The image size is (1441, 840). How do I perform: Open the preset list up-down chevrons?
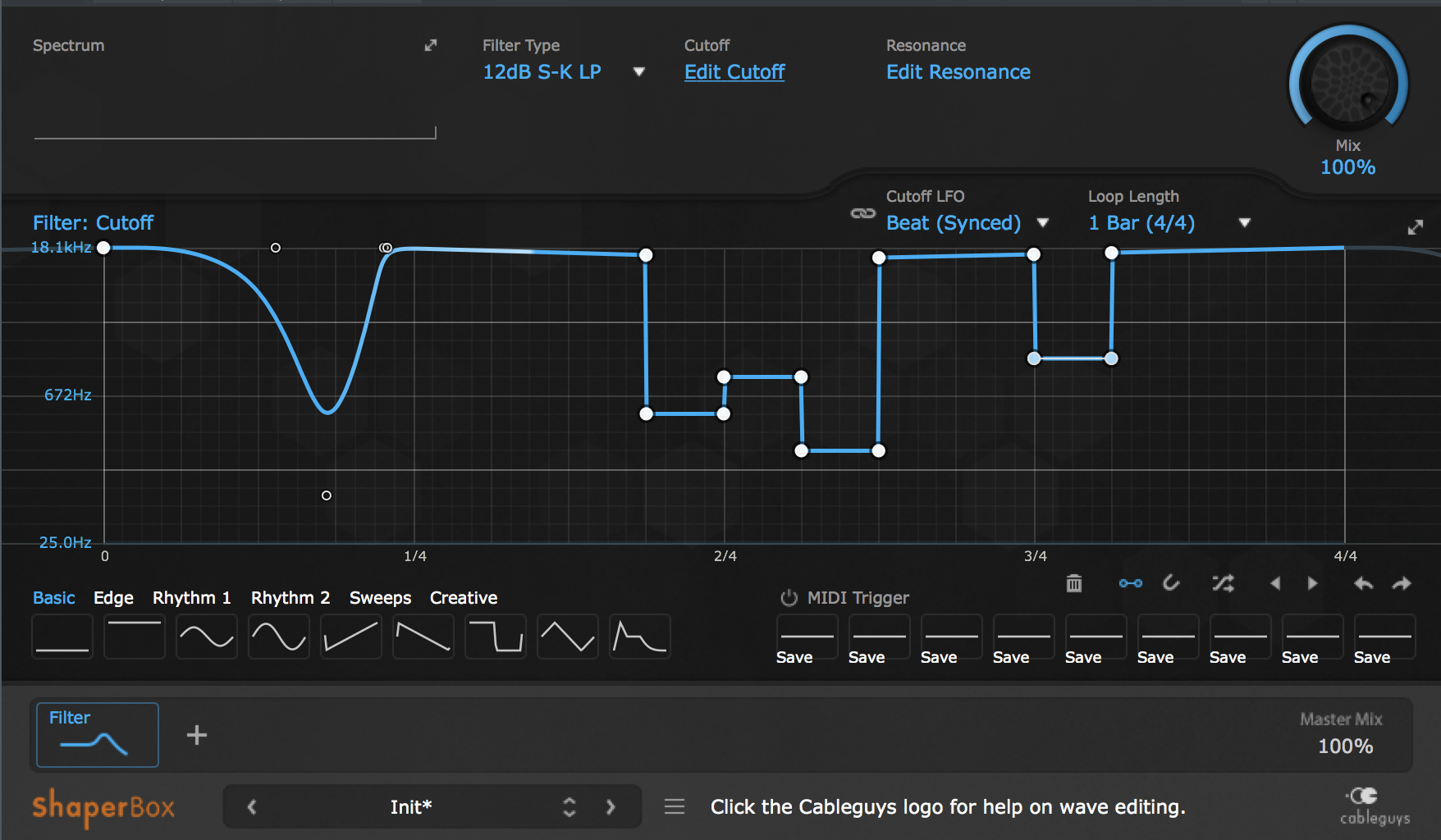tap(569, 807)
